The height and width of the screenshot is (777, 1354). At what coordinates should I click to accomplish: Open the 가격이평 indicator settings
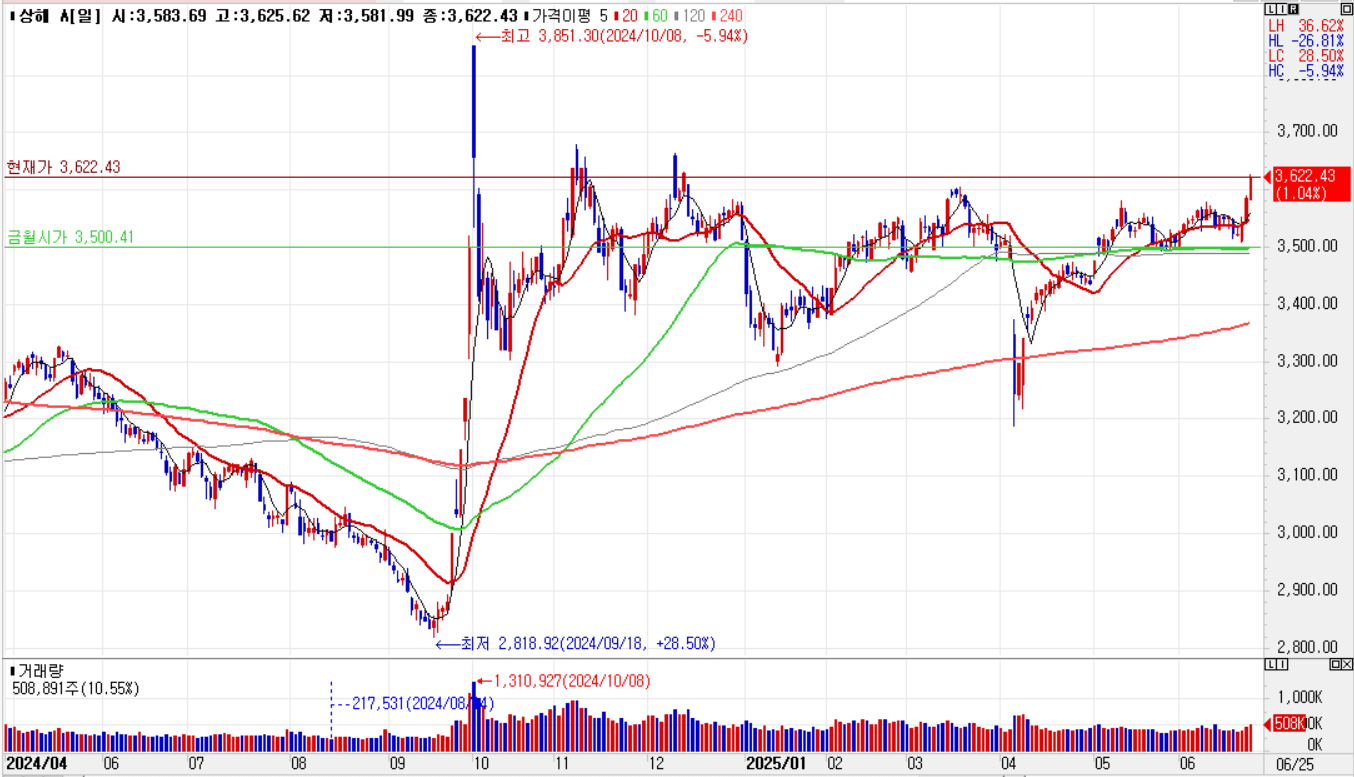click(563, 15)
